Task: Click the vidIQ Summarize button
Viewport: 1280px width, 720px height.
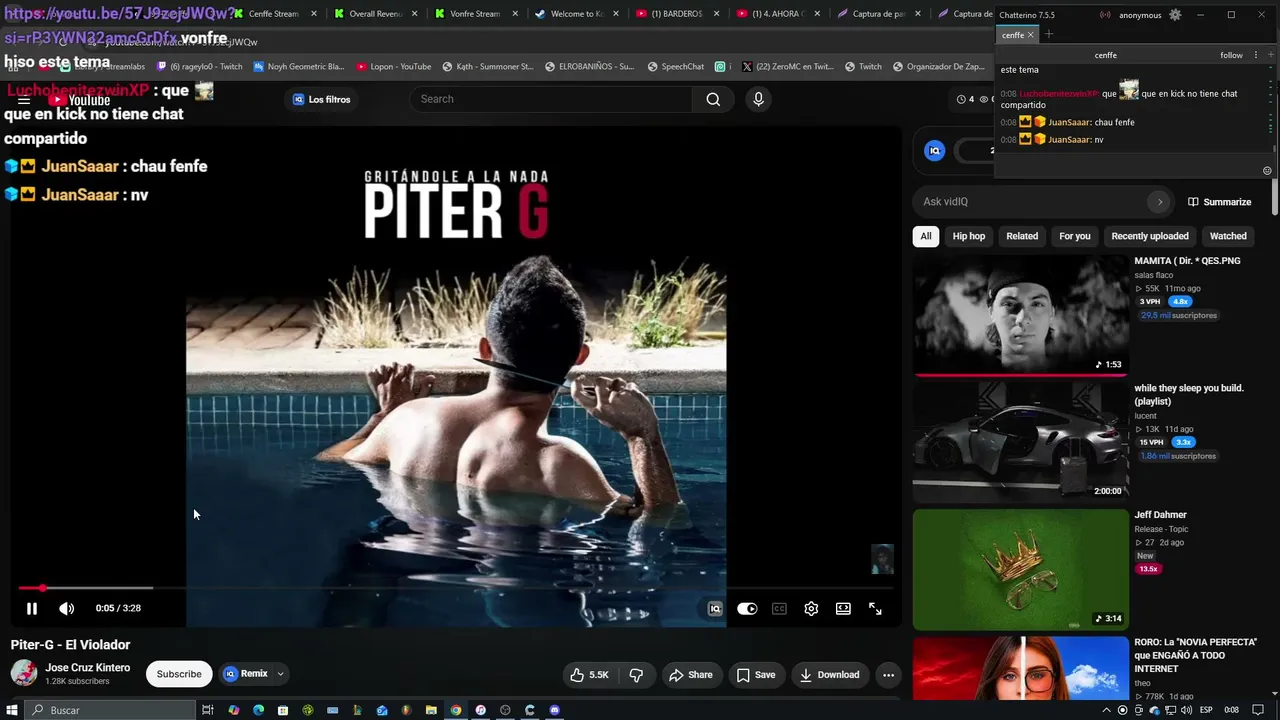Action: point(1219,202)
